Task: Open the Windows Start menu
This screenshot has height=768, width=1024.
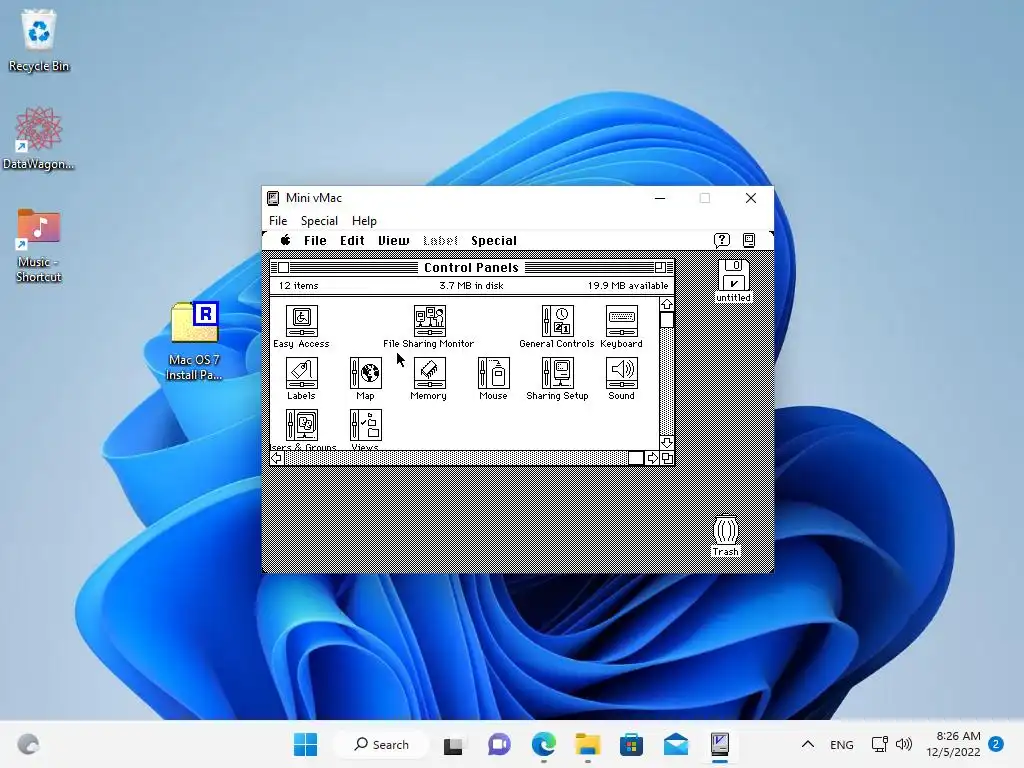Action: point(305,744)
